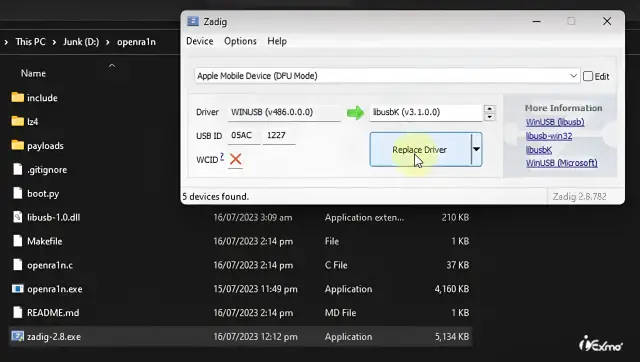Click the 'Application exten...' type cell

tap(364, 218)
